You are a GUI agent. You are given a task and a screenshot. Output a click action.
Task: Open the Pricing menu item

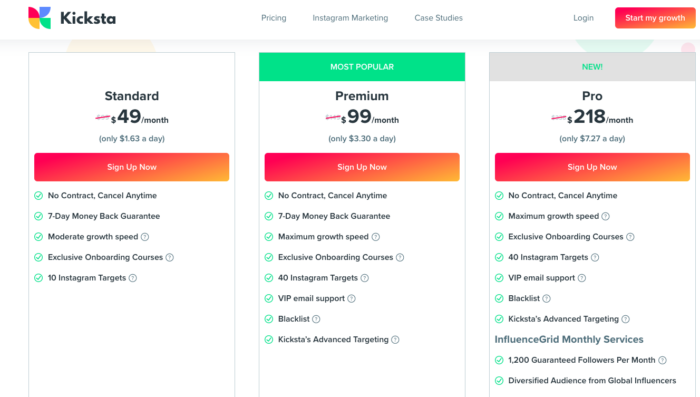coord(274,18)
